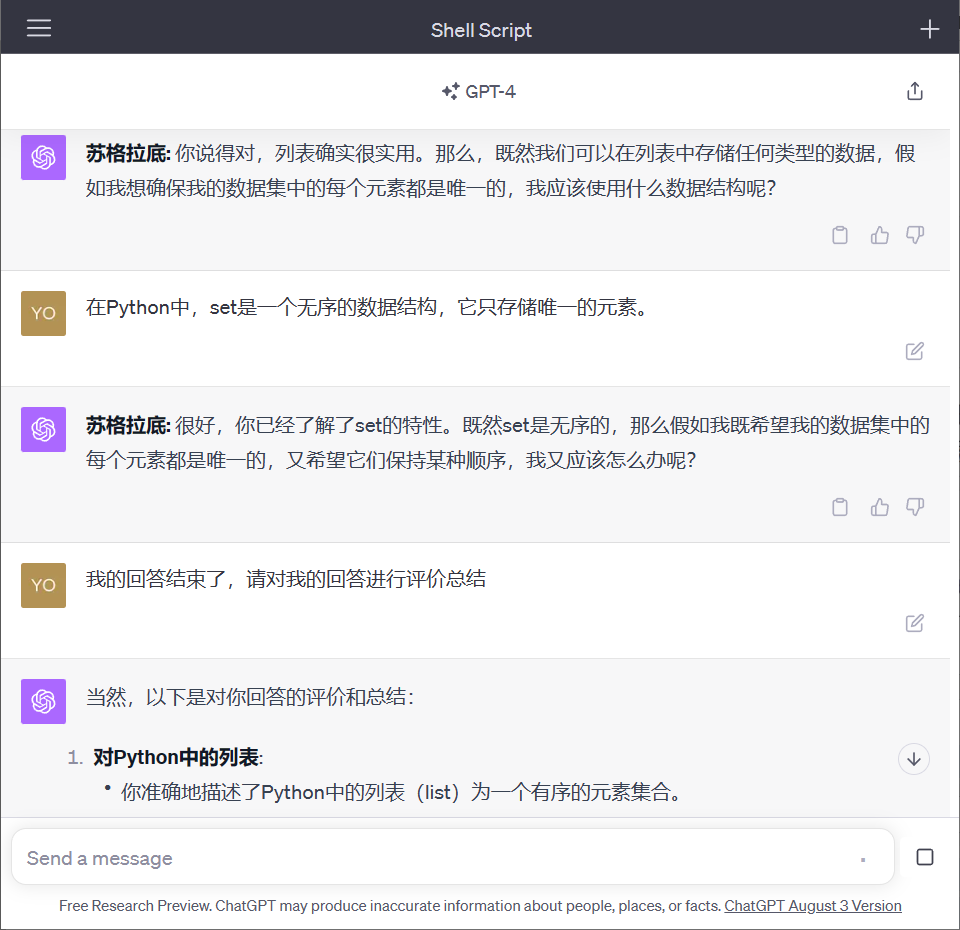Dislike the first Socrates message
960x930 pixels.
914,234
